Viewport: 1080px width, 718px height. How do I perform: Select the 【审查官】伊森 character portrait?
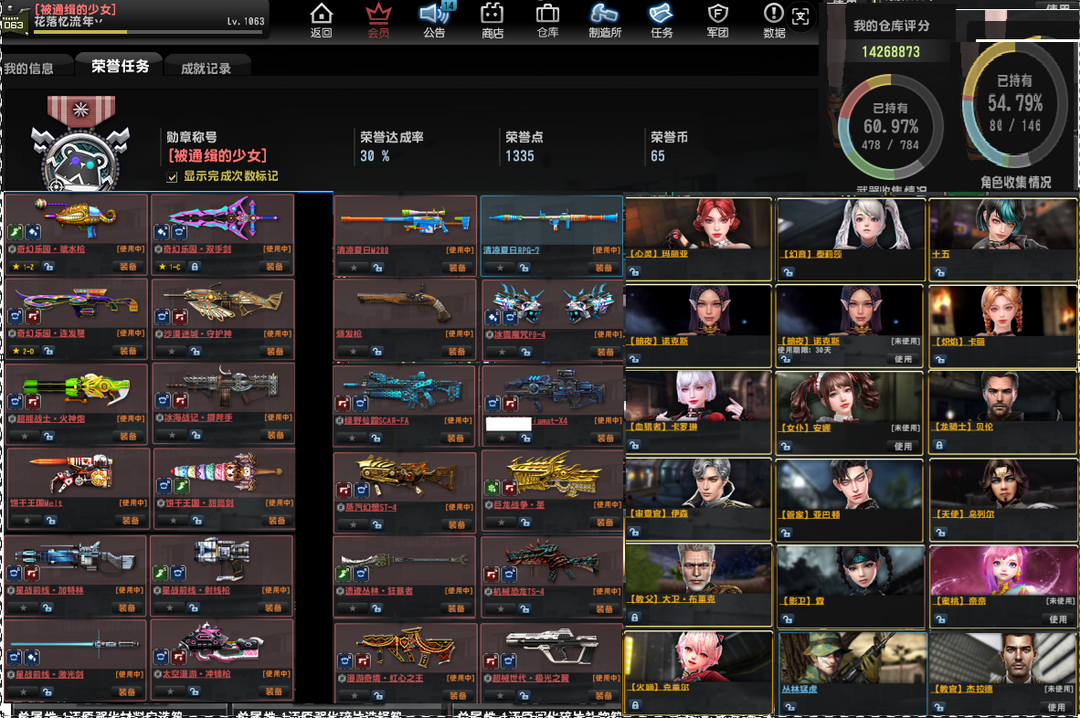click(698, 483)
